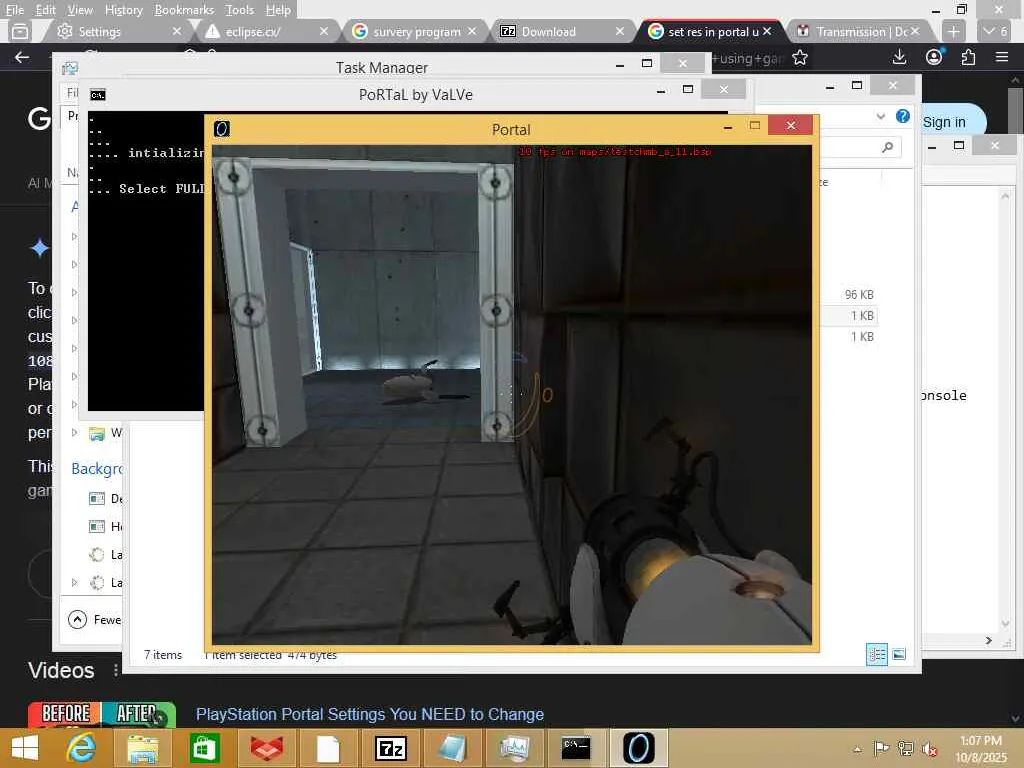
Task: Open the taskbar clock showing 1:07 PM
Action: click(981, 748)
